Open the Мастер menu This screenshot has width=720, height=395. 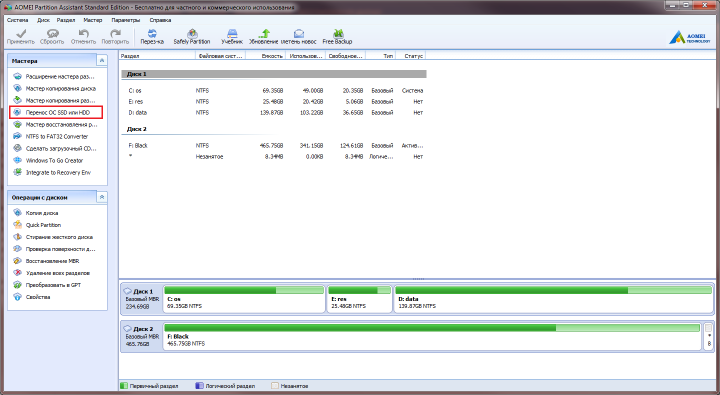pyautogui.click(x=93, y=20)
